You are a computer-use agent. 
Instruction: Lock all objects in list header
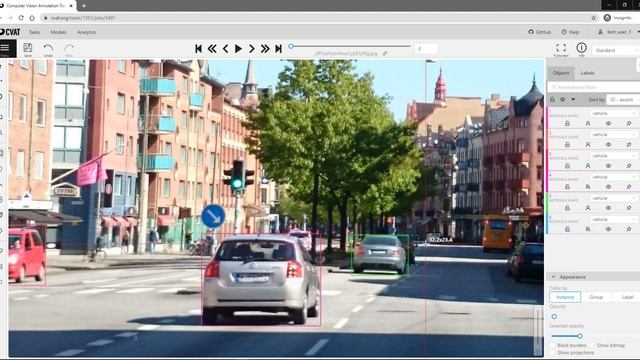552,100
